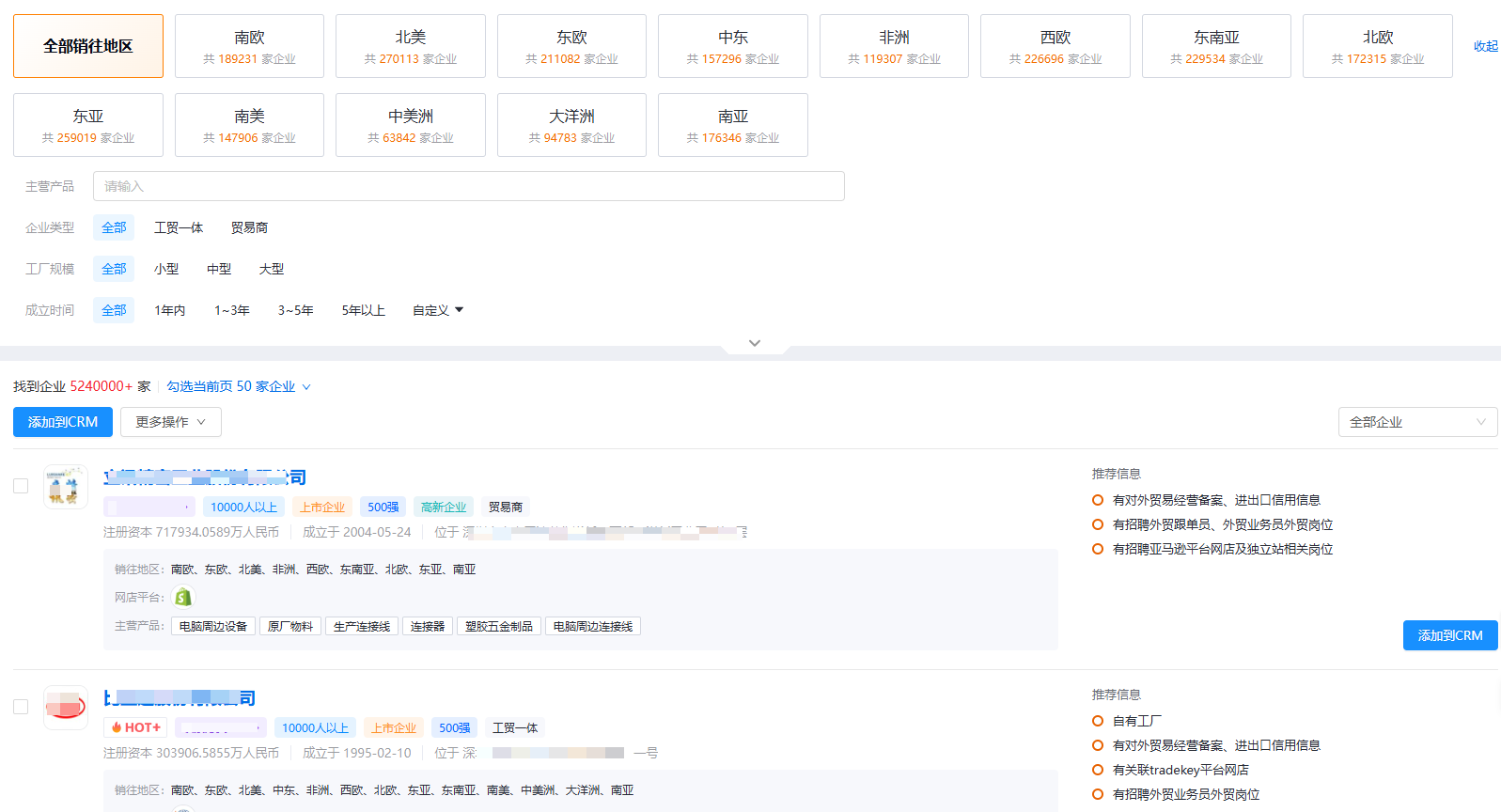Select the 东南亚 sales region tab
This screenshot has width=1501, height=812.
(1216, 46)
